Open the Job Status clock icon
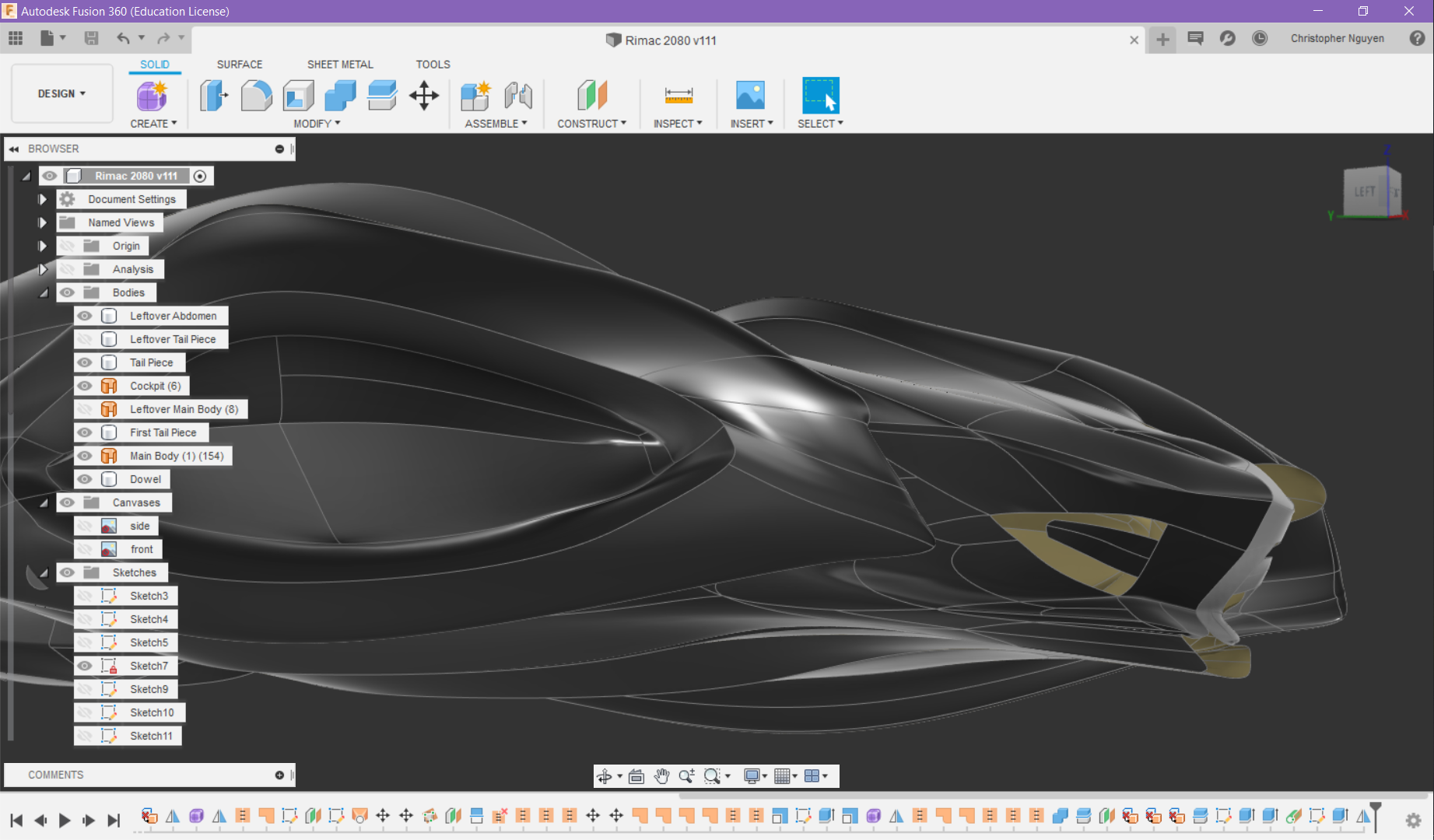Screen dimensions: 1434x840 (1260, 38)
